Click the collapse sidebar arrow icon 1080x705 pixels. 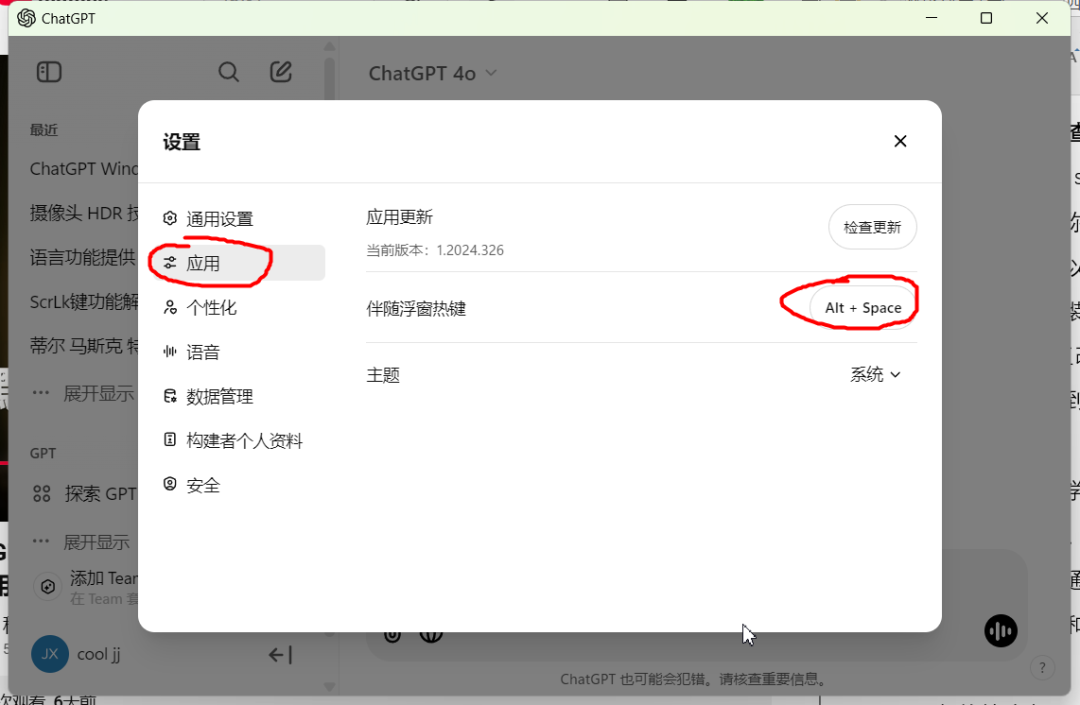(x=280, y=655)
